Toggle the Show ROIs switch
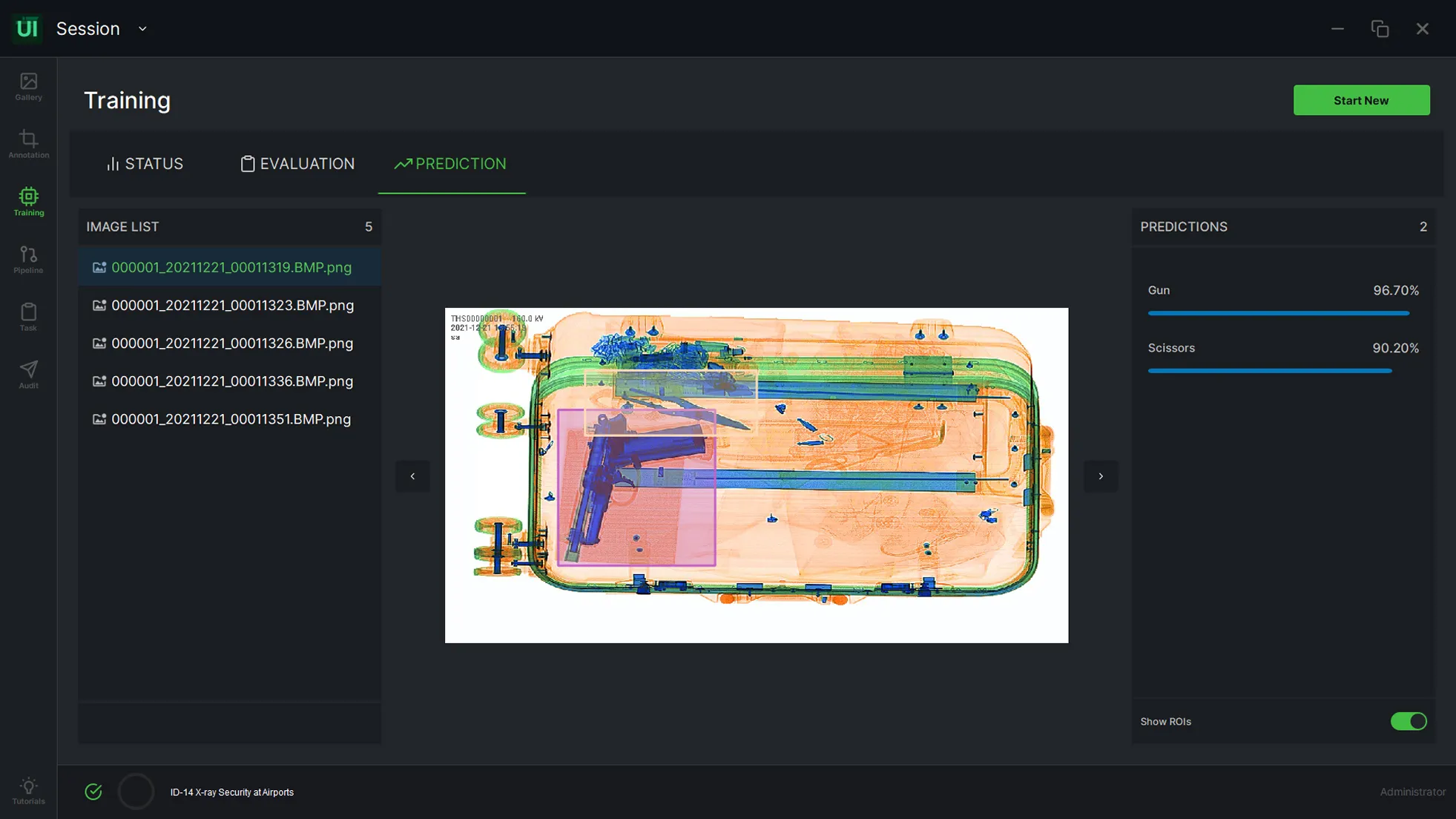The height and width of the screenshot is (819, 1456). [x=1409, y=721]
